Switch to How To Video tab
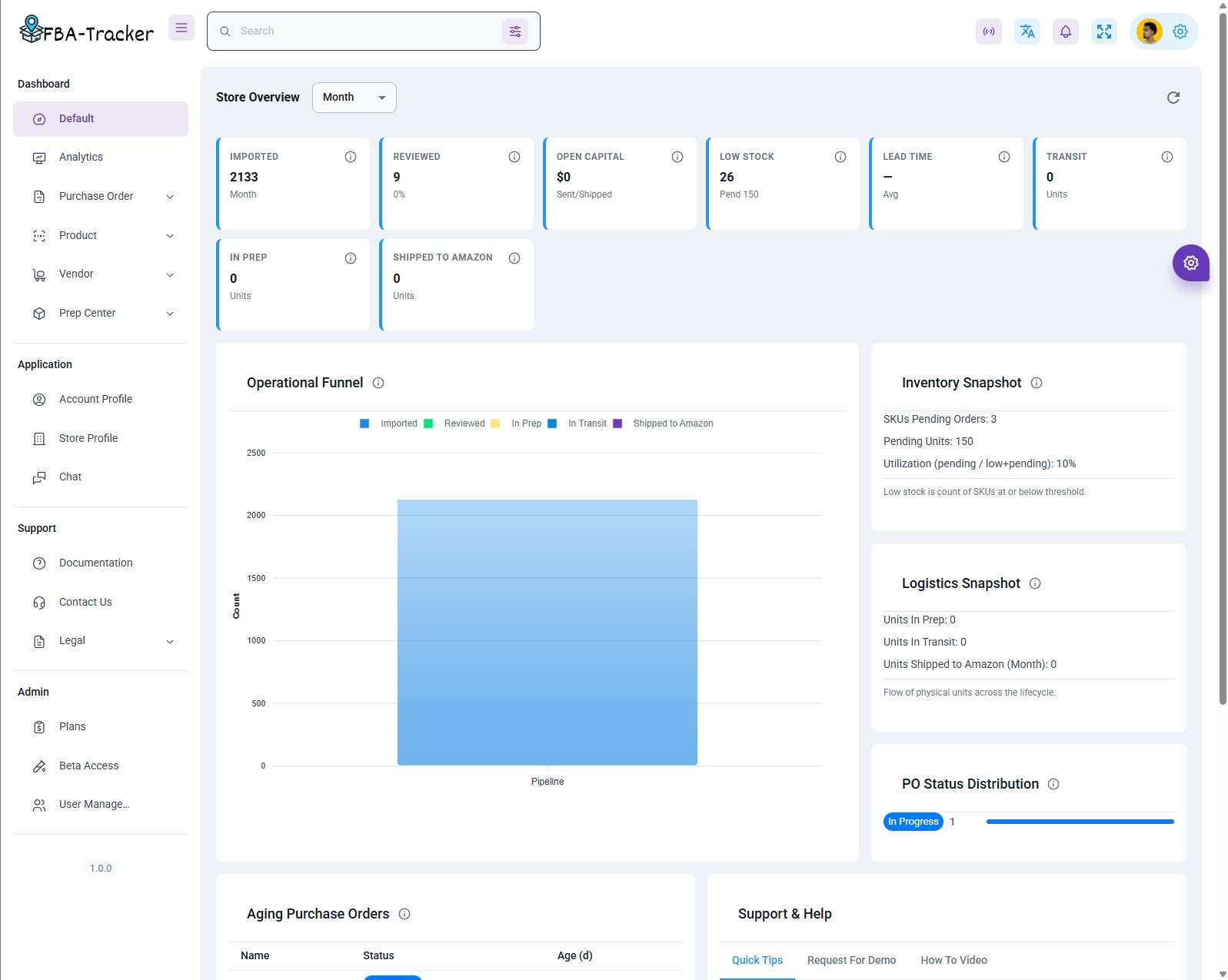1228x980 pixels. (954, 961)
